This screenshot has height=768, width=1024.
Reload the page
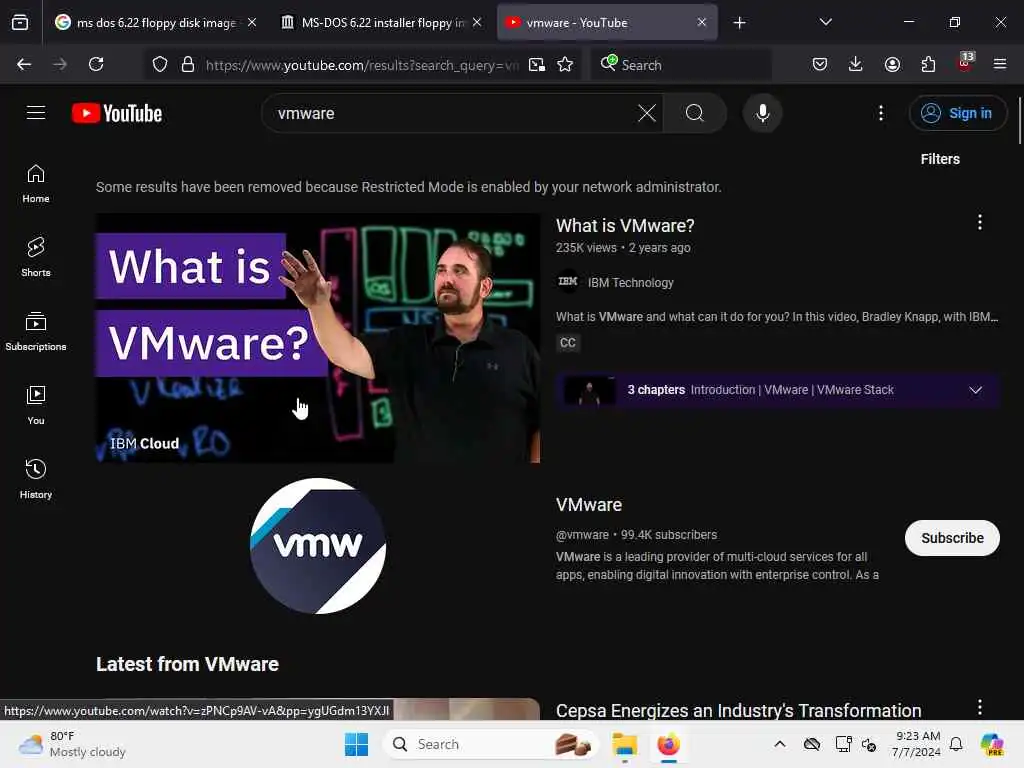pyautogui.click(x=96, y=64)
